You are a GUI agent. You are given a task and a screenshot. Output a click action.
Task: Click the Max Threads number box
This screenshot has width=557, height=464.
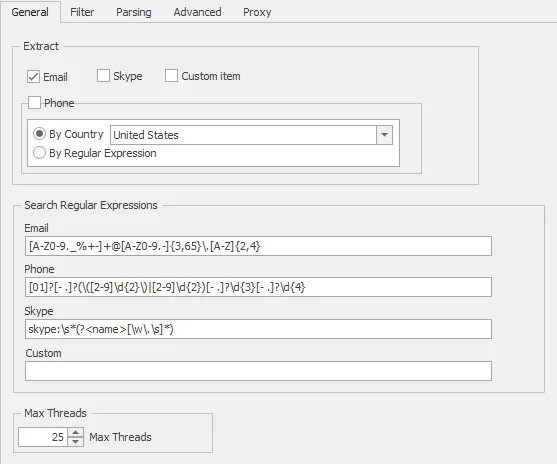point(43,437)
